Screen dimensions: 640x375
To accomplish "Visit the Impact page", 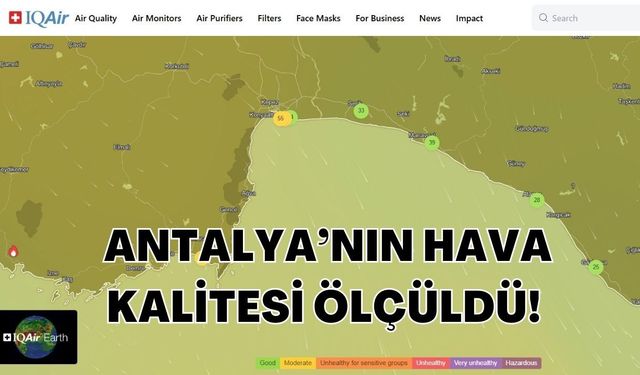I will (x=469, y=18).
